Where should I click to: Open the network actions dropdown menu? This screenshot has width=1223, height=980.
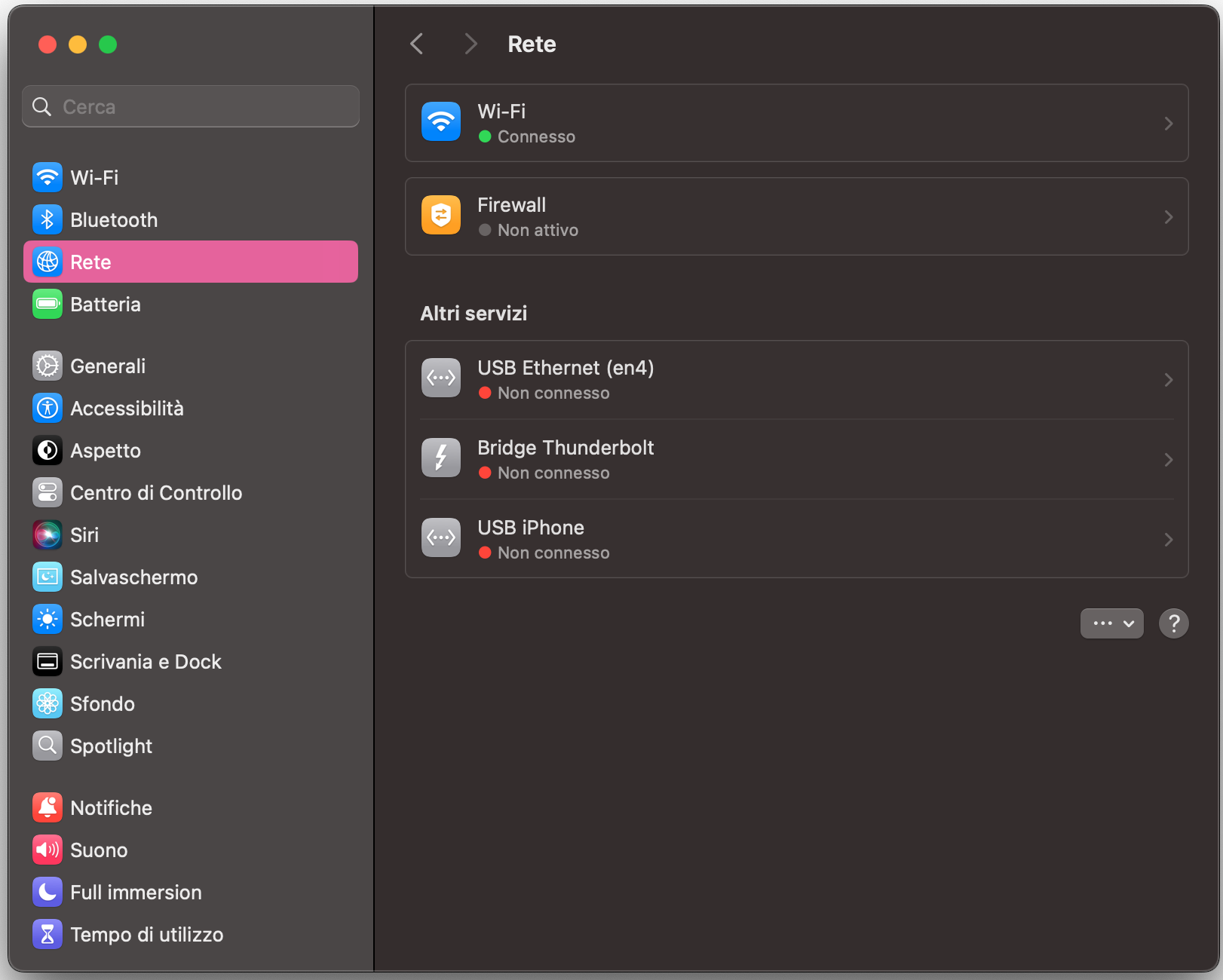pos(1112,623)
